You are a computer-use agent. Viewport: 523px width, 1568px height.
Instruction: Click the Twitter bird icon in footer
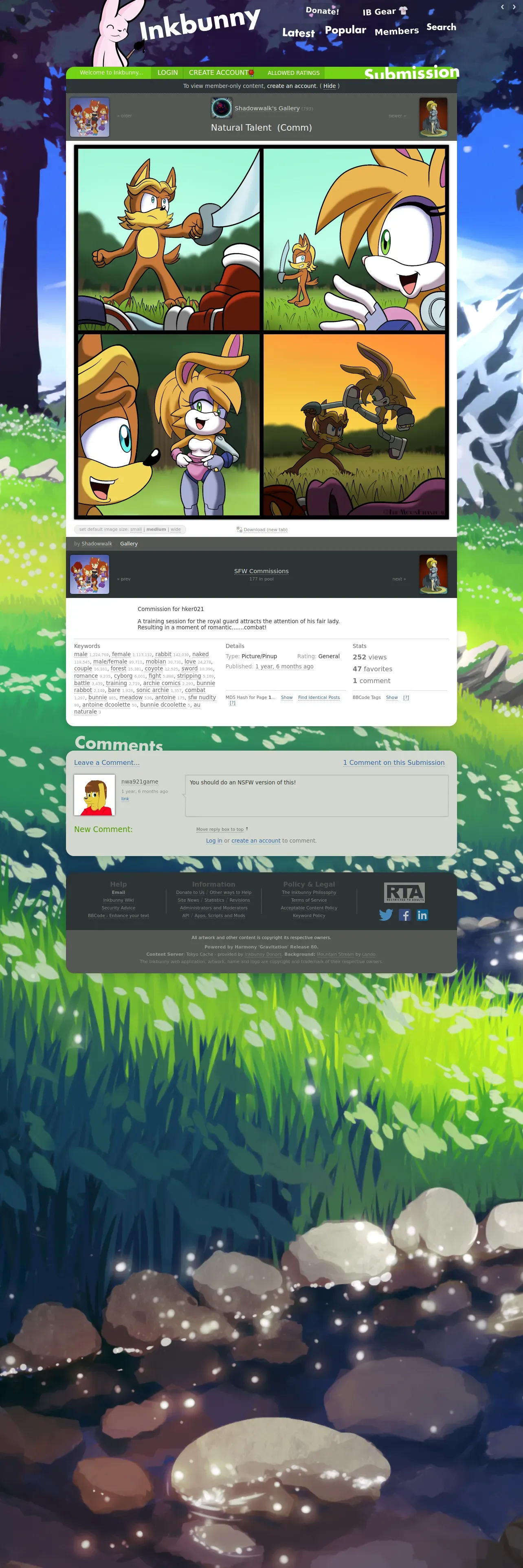click(386, 915)
